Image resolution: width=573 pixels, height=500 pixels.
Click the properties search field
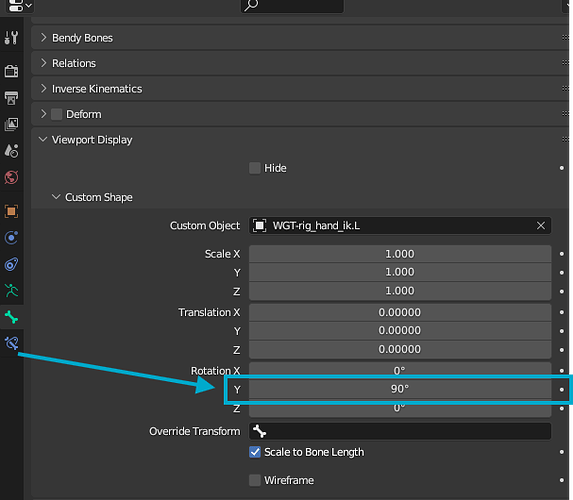[x=292, y=5]
